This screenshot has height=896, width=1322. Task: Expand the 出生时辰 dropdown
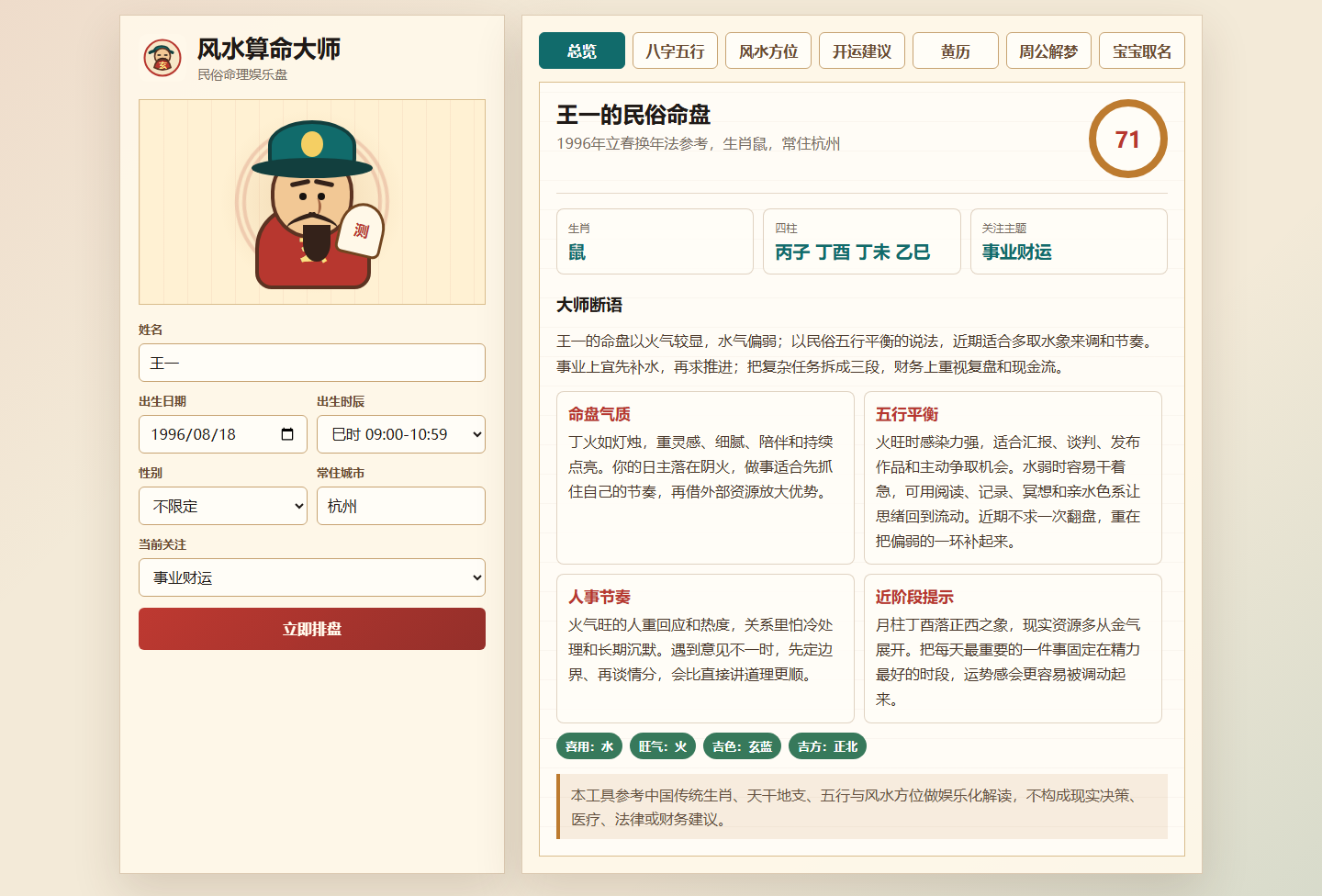click(x=401, y=434)
